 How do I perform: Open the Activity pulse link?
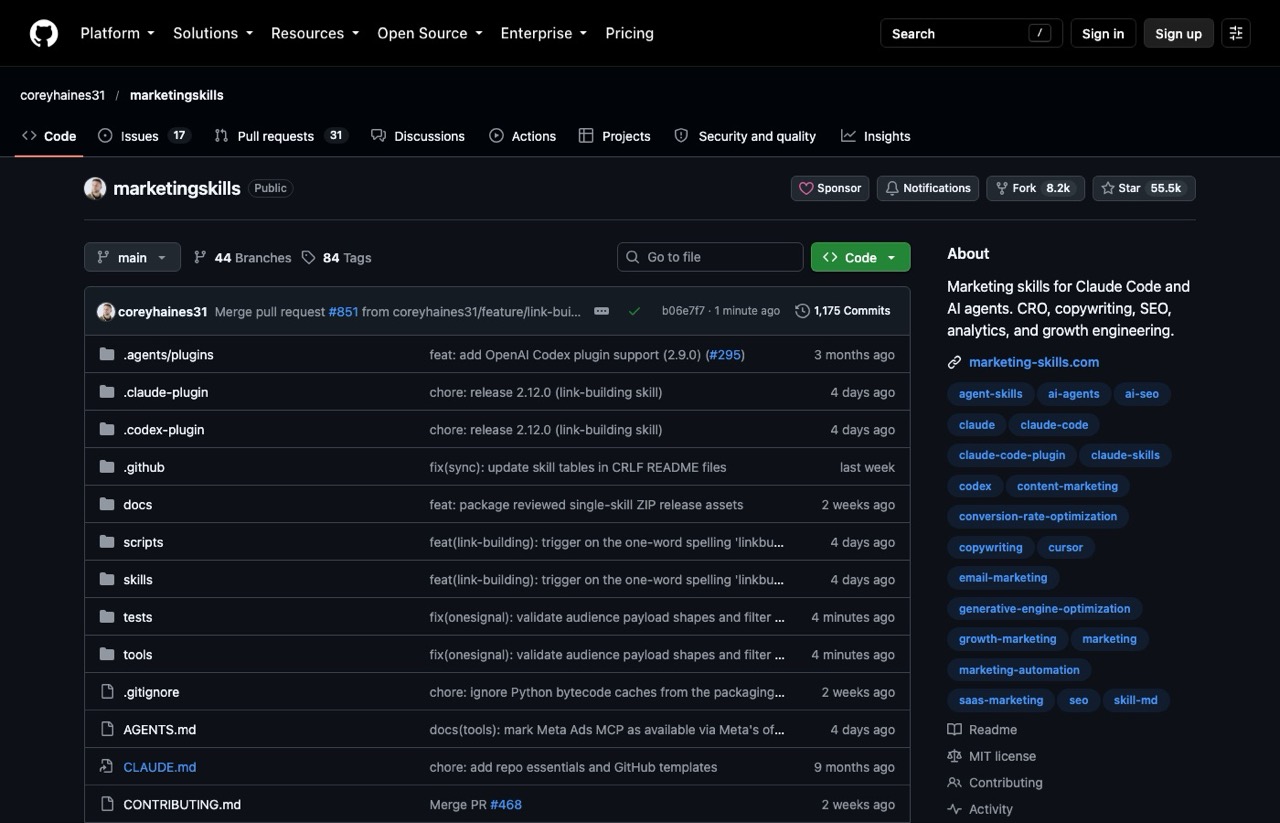[x=980, y=809]
